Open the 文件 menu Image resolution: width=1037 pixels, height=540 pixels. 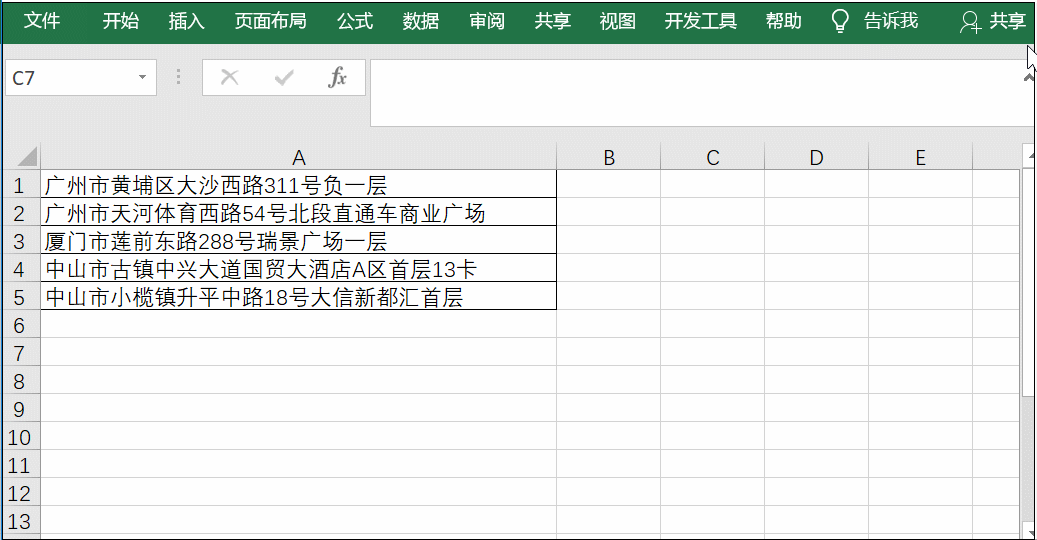42,21
